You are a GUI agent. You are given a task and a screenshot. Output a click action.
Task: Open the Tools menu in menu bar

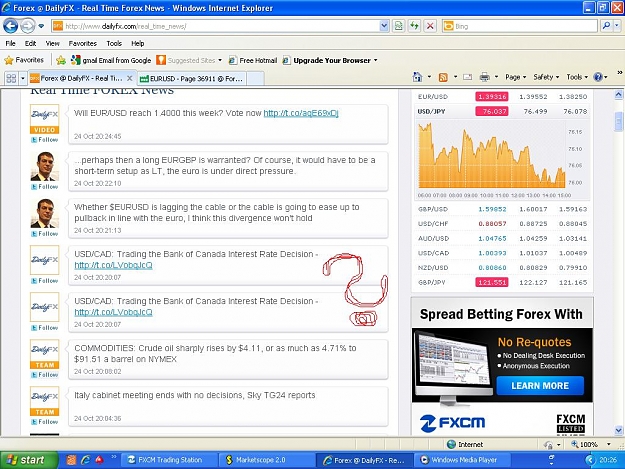click(x=114, y=43)
